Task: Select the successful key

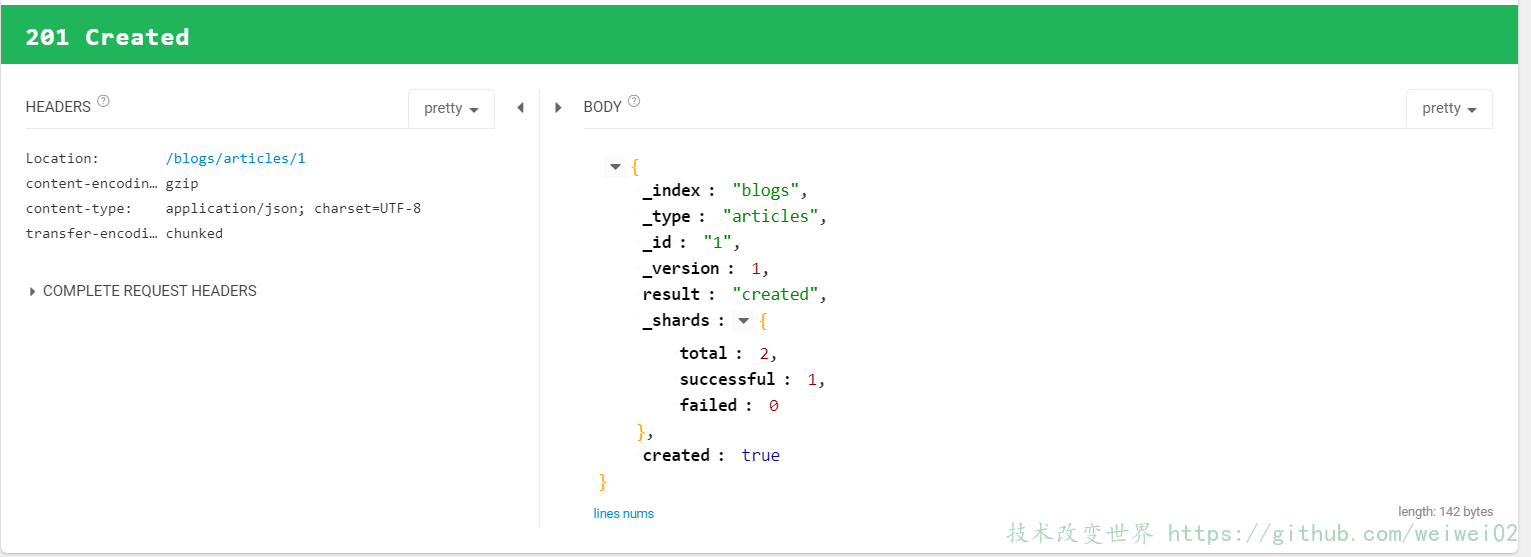Action: pos(728,379)
